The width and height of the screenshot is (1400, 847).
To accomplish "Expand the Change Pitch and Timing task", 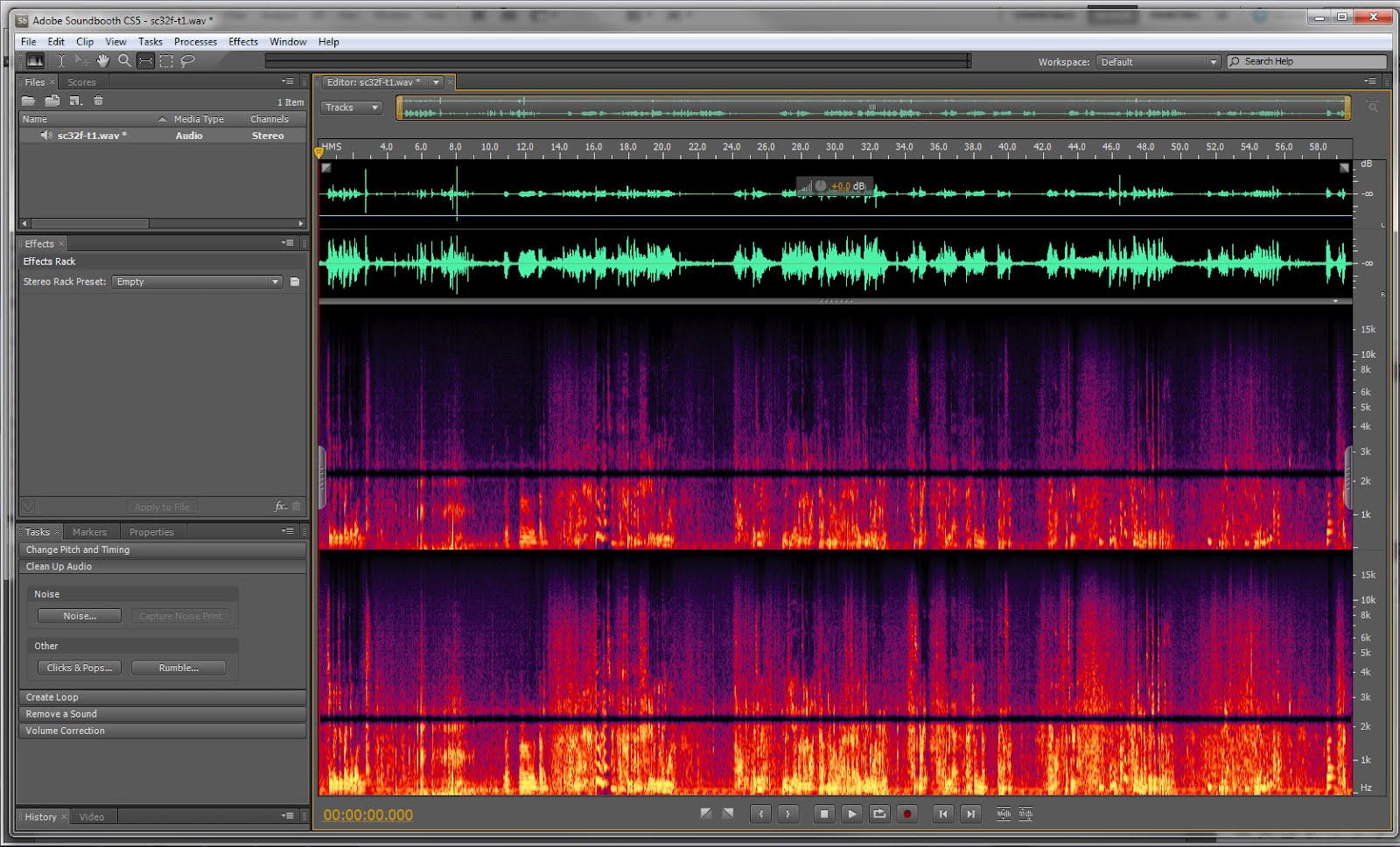I will coord(163,549).
